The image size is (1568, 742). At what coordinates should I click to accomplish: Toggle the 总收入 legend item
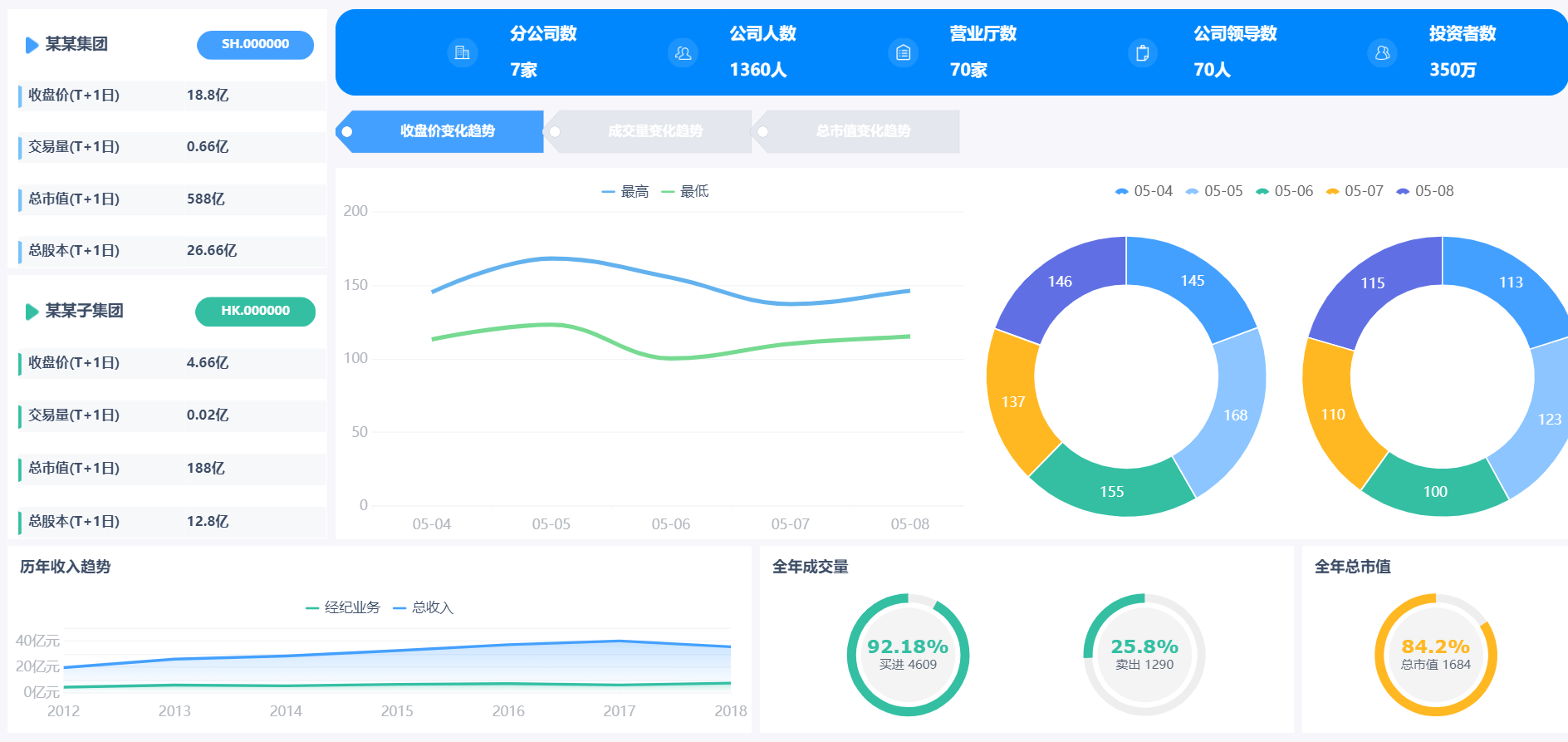424,608
